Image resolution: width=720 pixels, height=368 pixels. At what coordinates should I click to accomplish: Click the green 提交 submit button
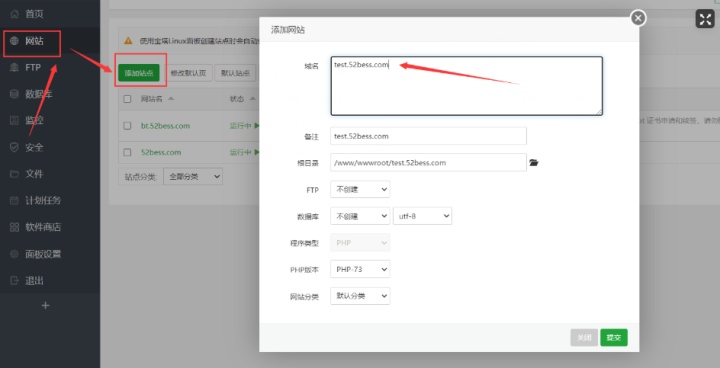tap(614, 338)
